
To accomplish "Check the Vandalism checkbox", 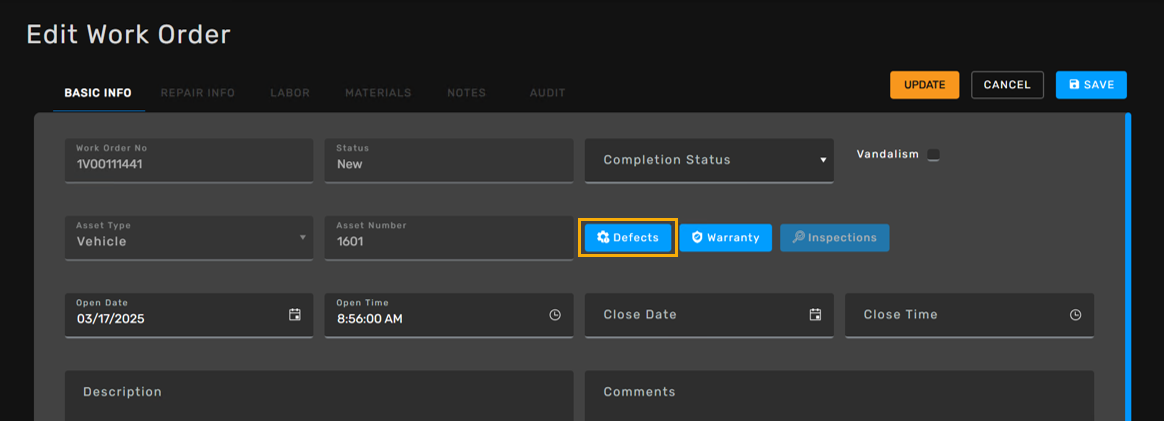I will [934, 154].
